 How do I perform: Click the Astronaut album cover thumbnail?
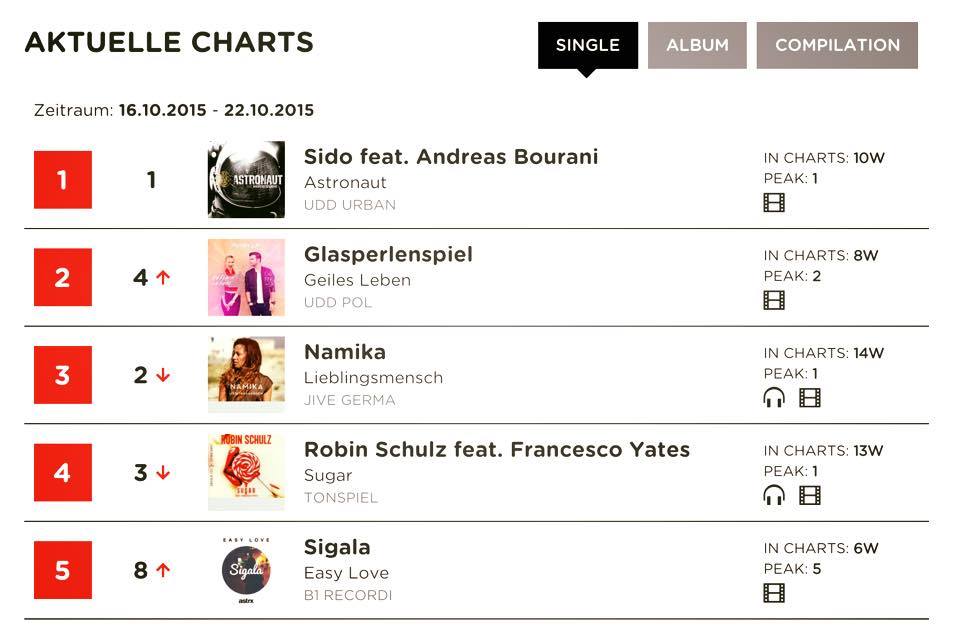point(246,179)
